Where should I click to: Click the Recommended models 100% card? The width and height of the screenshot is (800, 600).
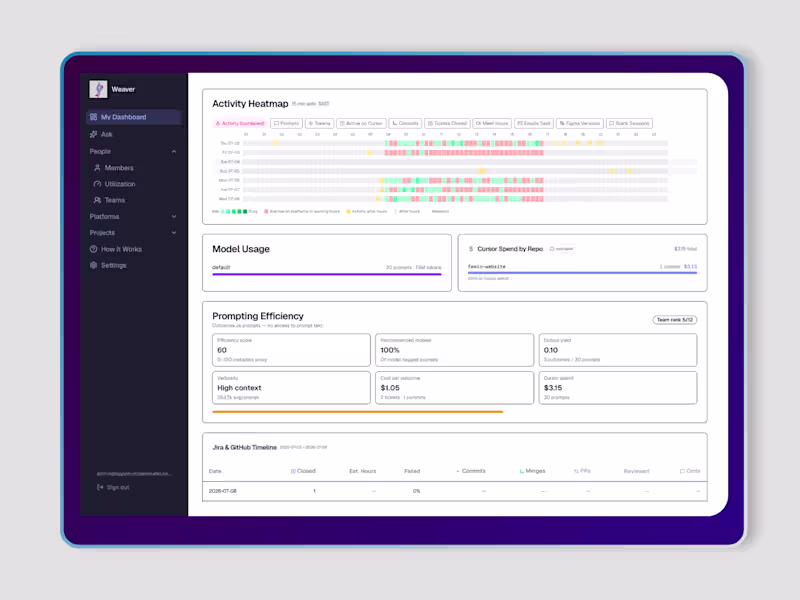tap(455, 350)
